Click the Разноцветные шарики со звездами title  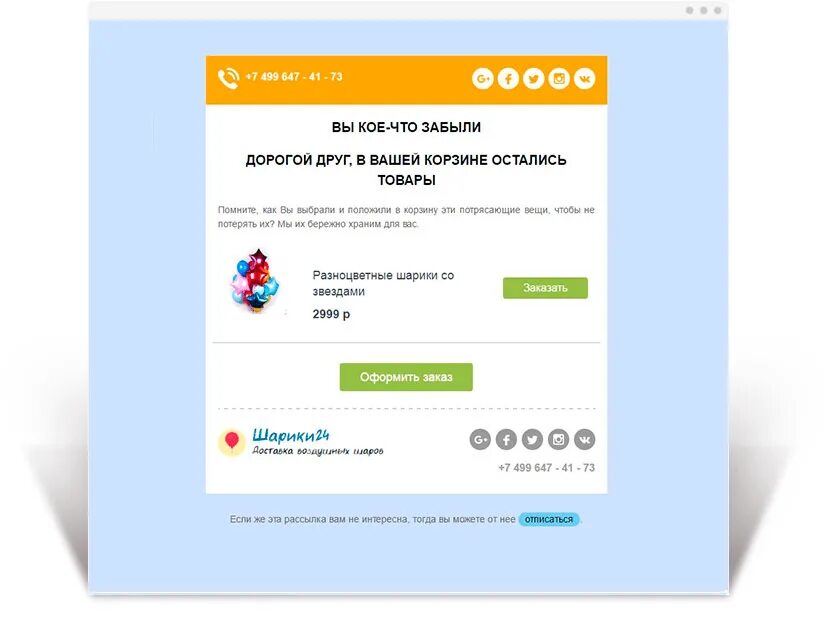point(383,283)
